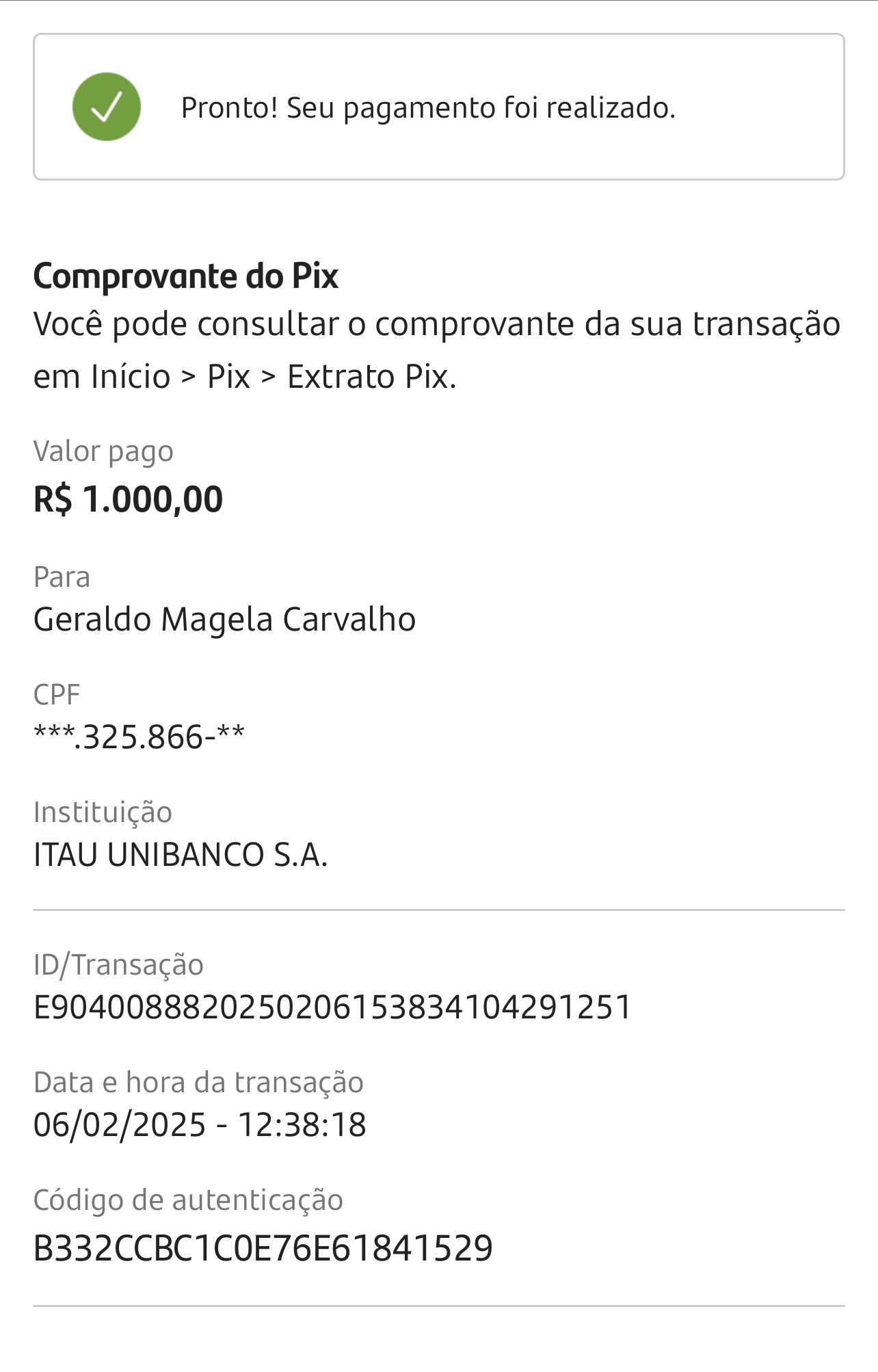Click the Valor pago label

(x=103, y=451)
